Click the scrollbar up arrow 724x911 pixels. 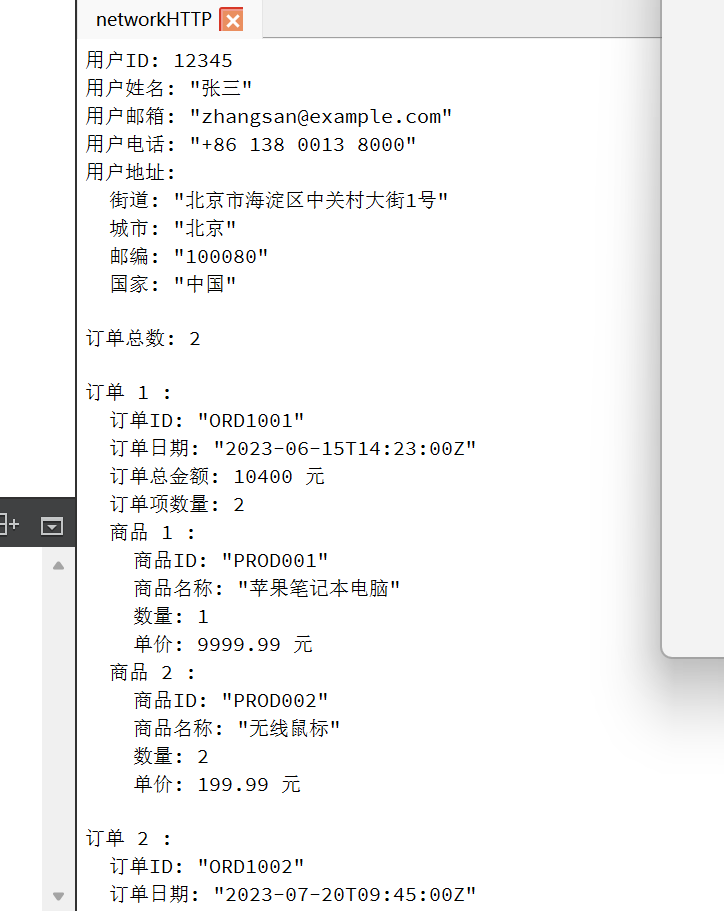click(x=58, y=565)
